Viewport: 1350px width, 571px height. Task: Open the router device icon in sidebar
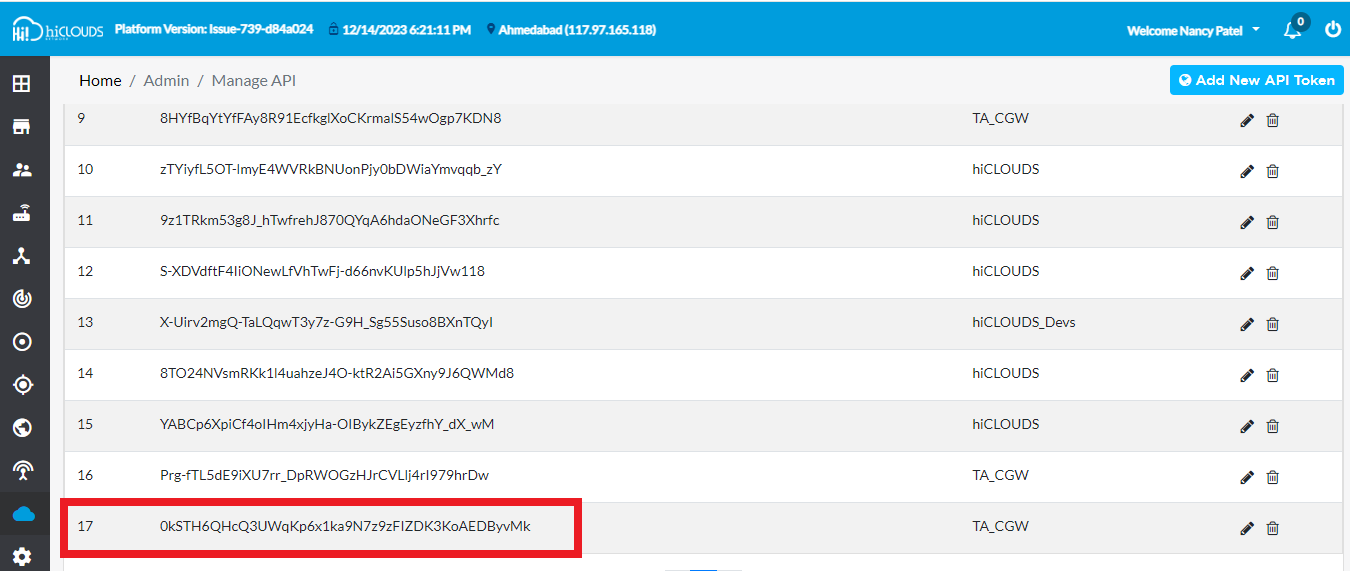point(21,213)
